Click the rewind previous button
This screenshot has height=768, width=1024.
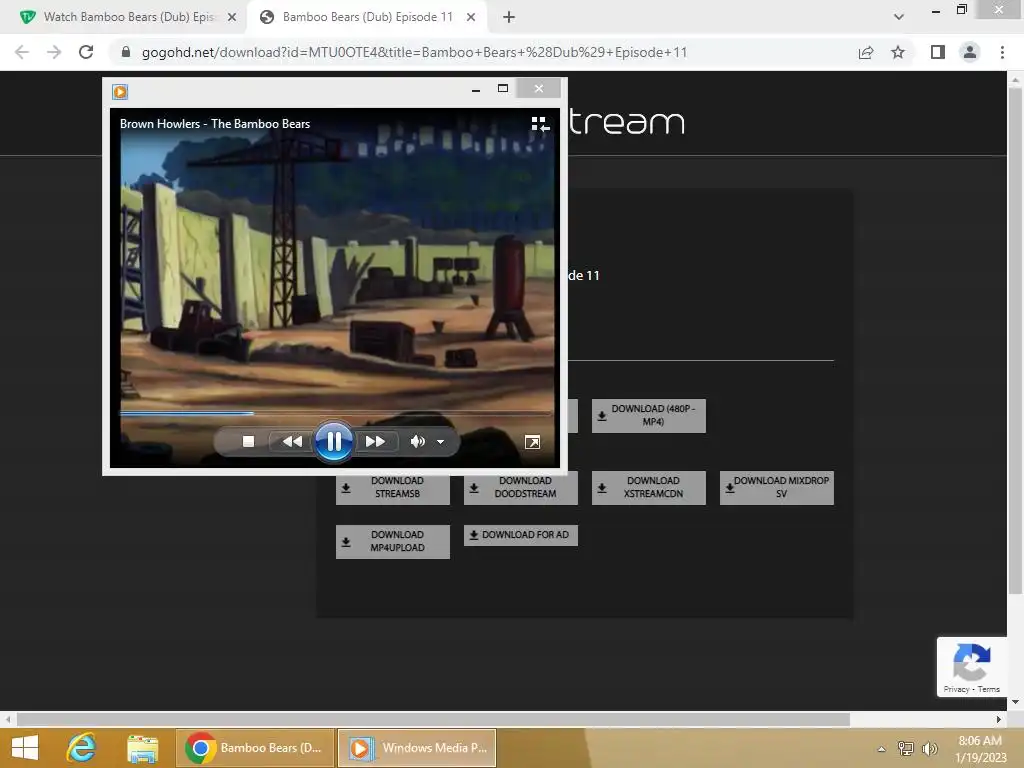coord(292,442)
